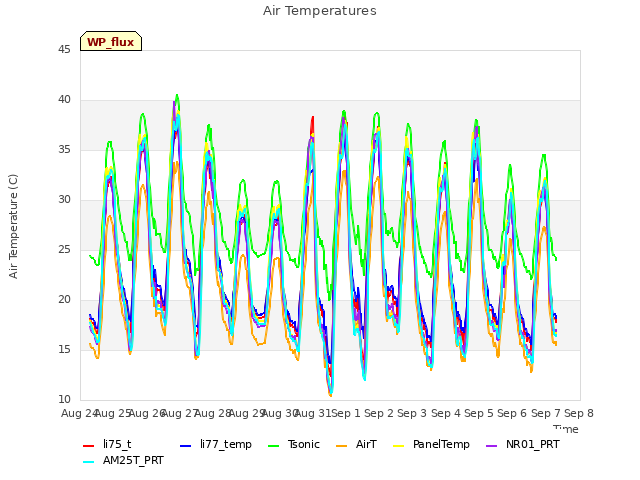Click the Aug 31 x-axis label

tap(313, 413)
